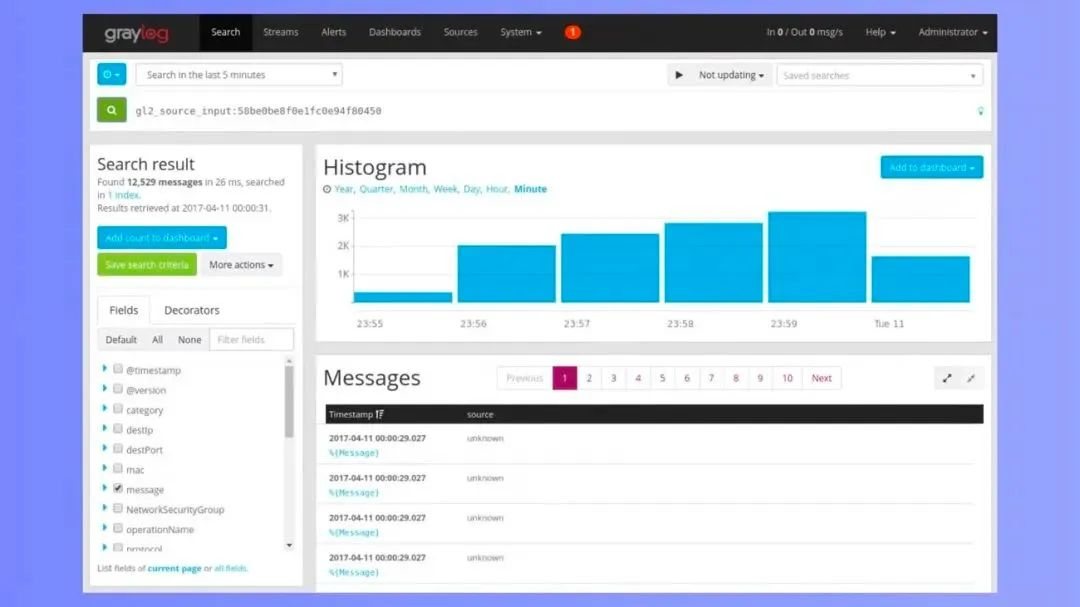
Task: Click the Timestamp sort icon
Action: tap(380, 414)
